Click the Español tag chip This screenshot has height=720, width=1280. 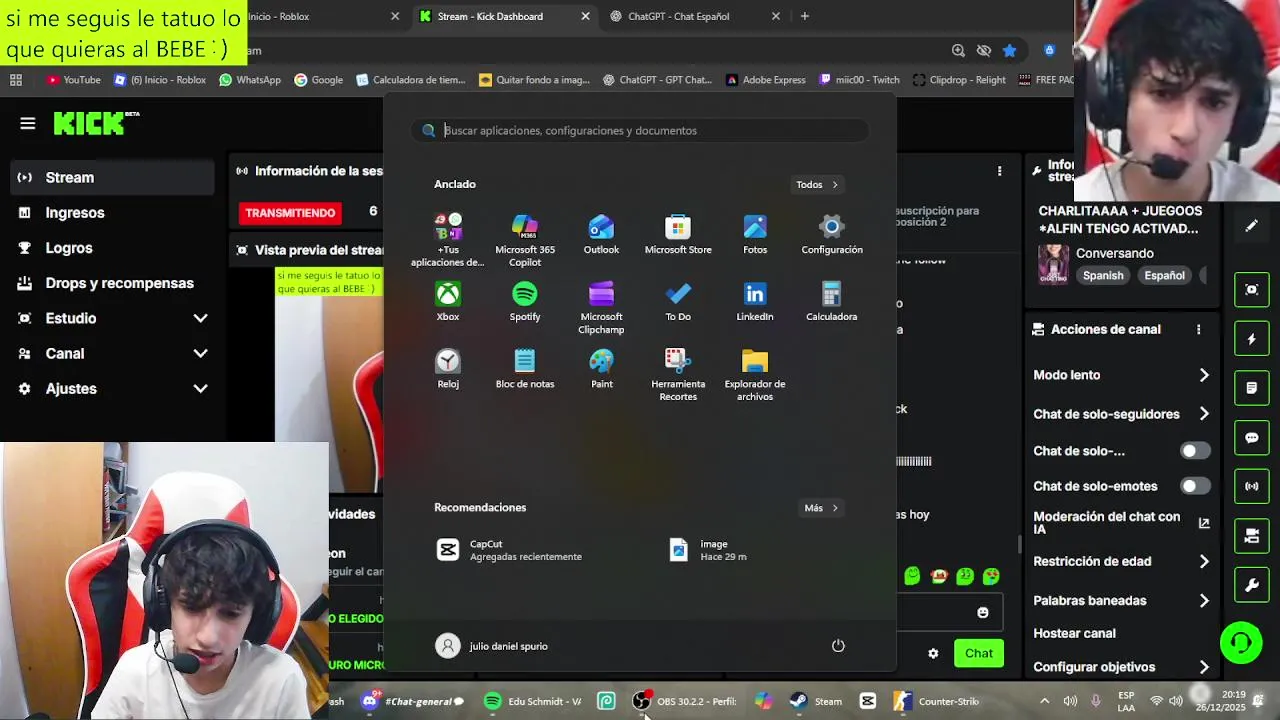coord(1164,275)
